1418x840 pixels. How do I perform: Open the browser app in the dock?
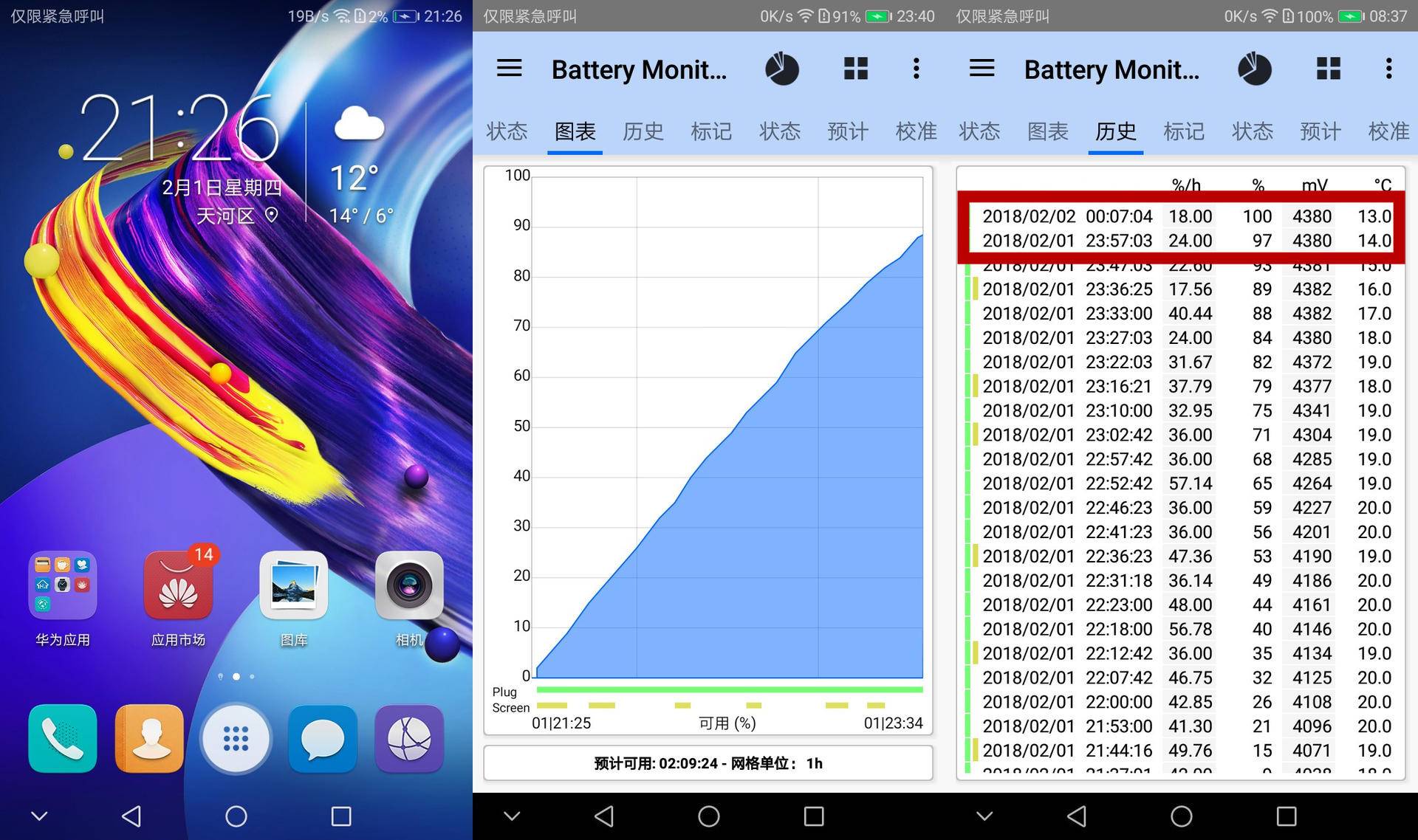[409, 738]
